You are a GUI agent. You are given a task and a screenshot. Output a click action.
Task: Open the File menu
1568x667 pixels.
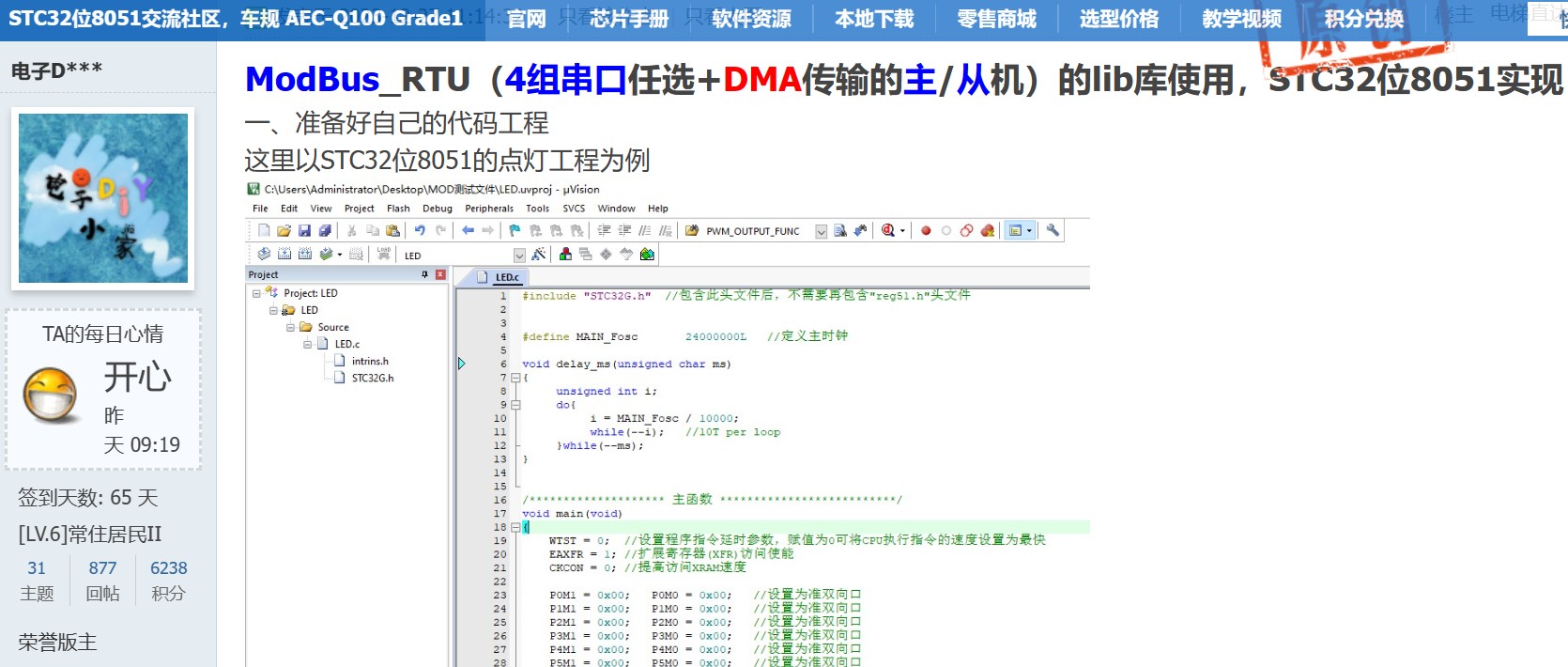coord(260,209)
